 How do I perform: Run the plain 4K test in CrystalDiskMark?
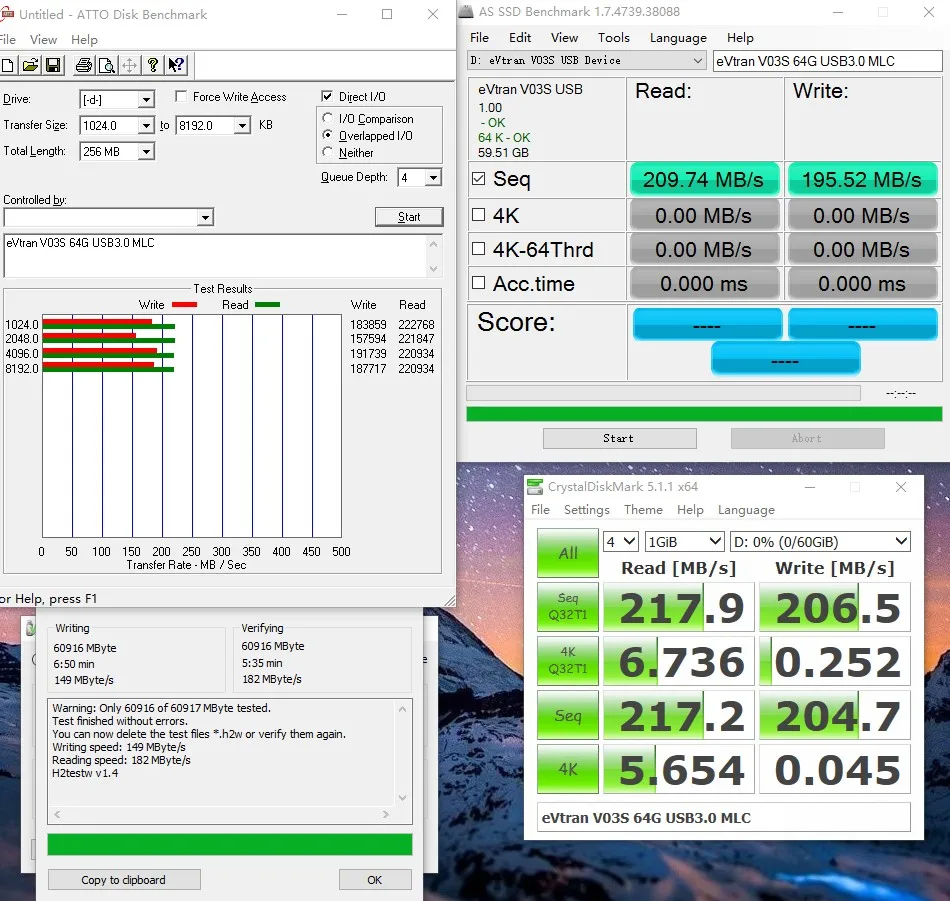point(568,769)
